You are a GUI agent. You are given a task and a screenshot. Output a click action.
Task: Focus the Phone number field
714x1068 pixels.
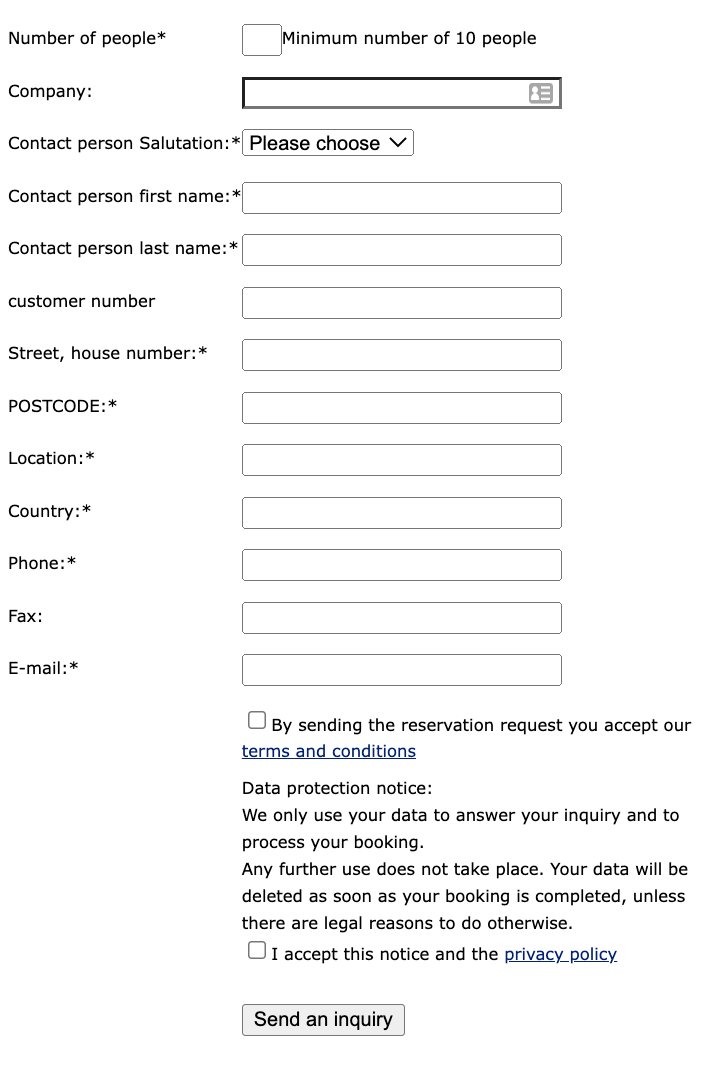point(402,565)
